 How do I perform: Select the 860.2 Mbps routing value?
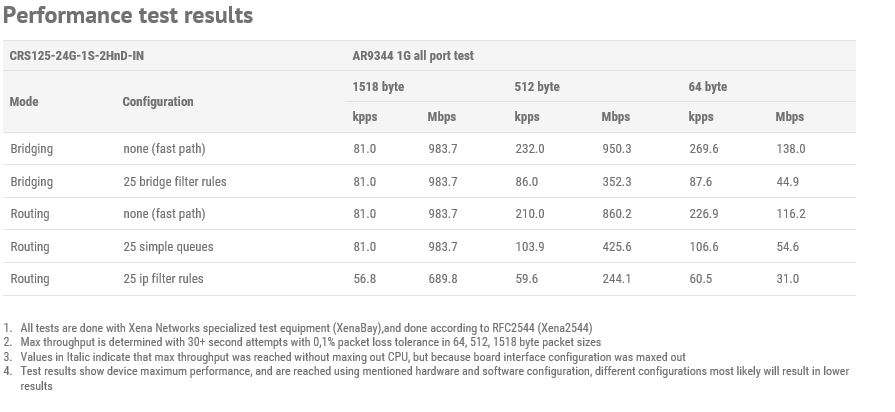616,214
